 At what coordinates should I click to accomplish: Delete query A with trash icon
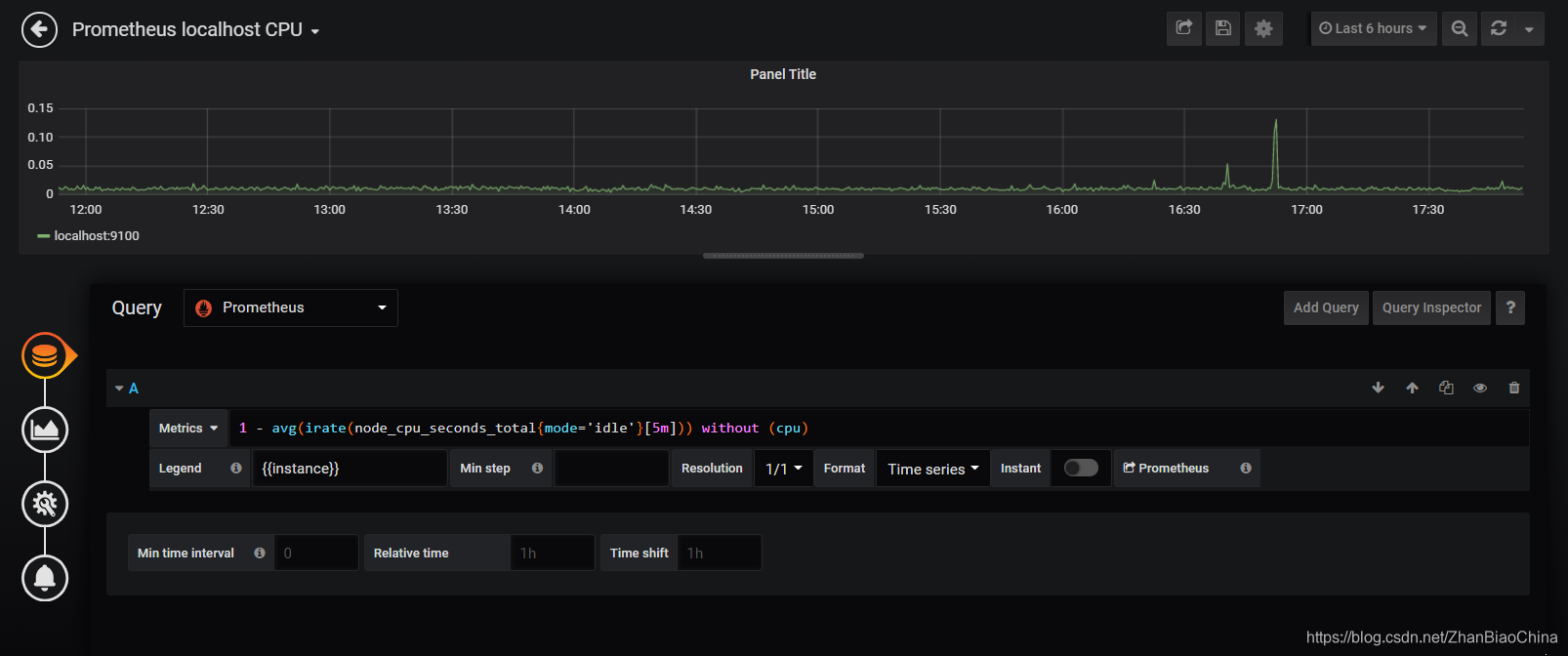coord(1514,388)
